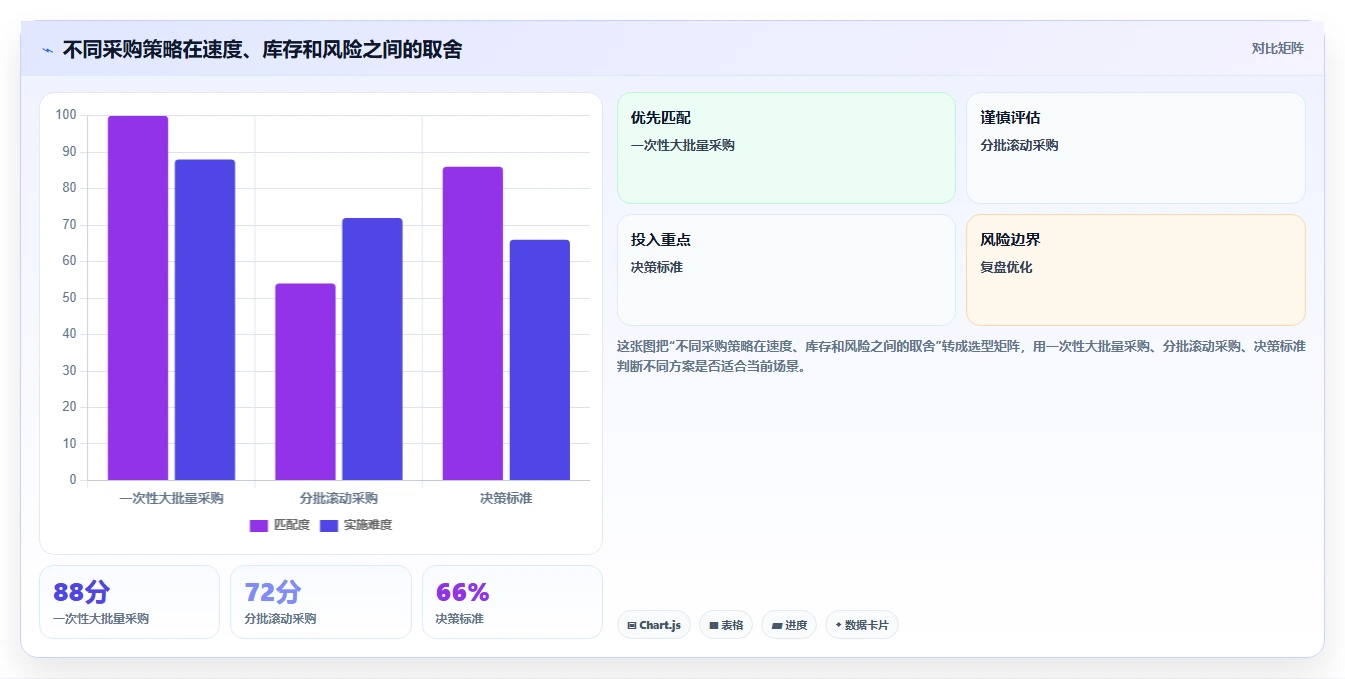
Task: Click the y-axis value 0
Action: 73,480
